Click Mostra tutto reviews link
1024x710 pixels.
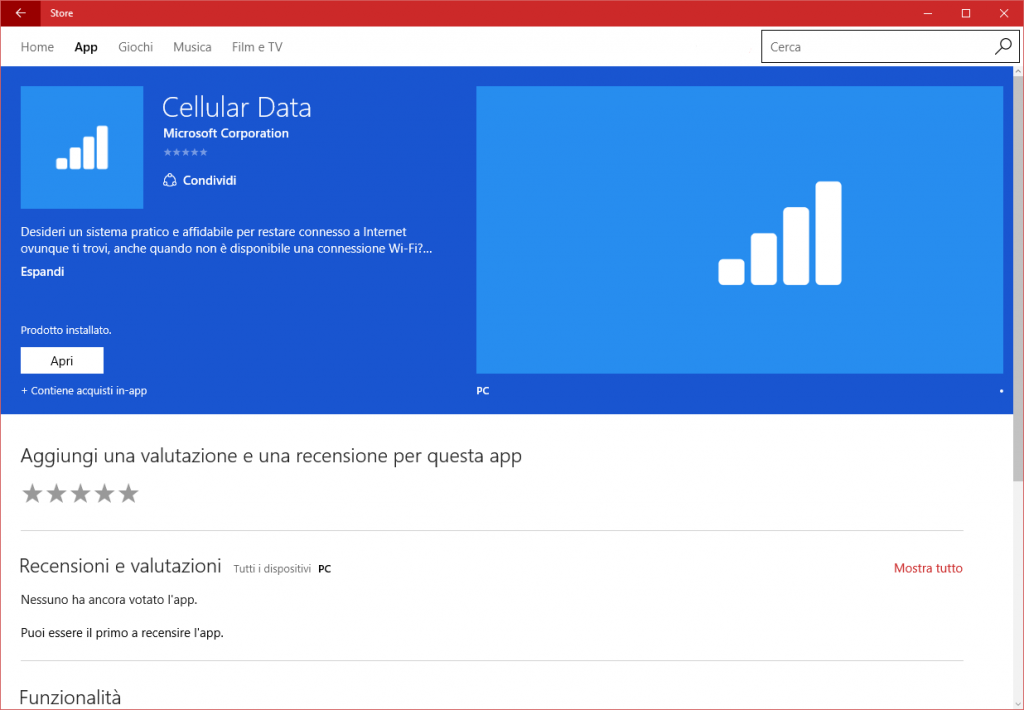click(928, 568)
